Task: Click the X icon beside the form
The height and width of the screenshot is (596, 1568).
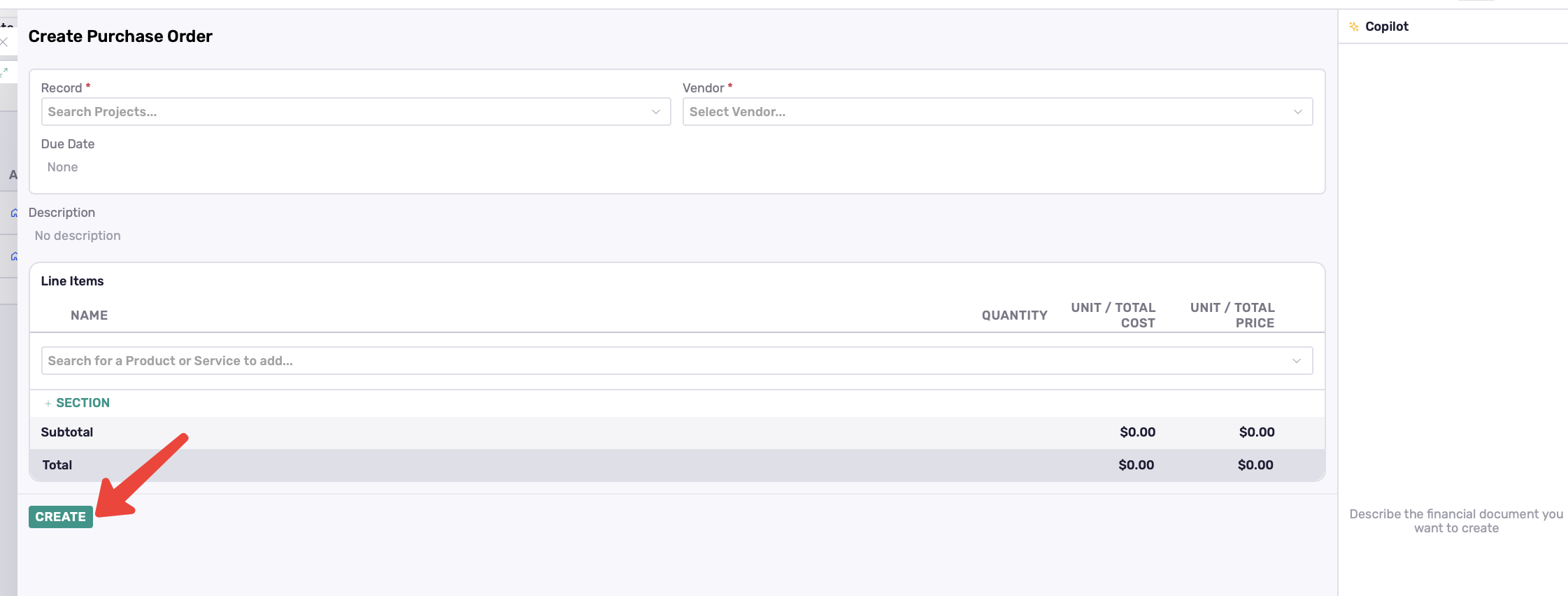Action: [x=4, y=42]
